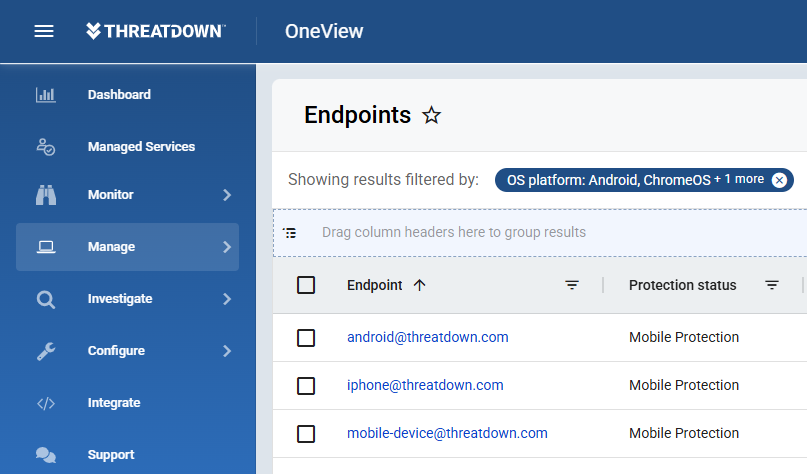Image resolution: width=807 pixels, height=474 pixels.
Task: Click the Integrate code brackets icon
Action: 46,403
